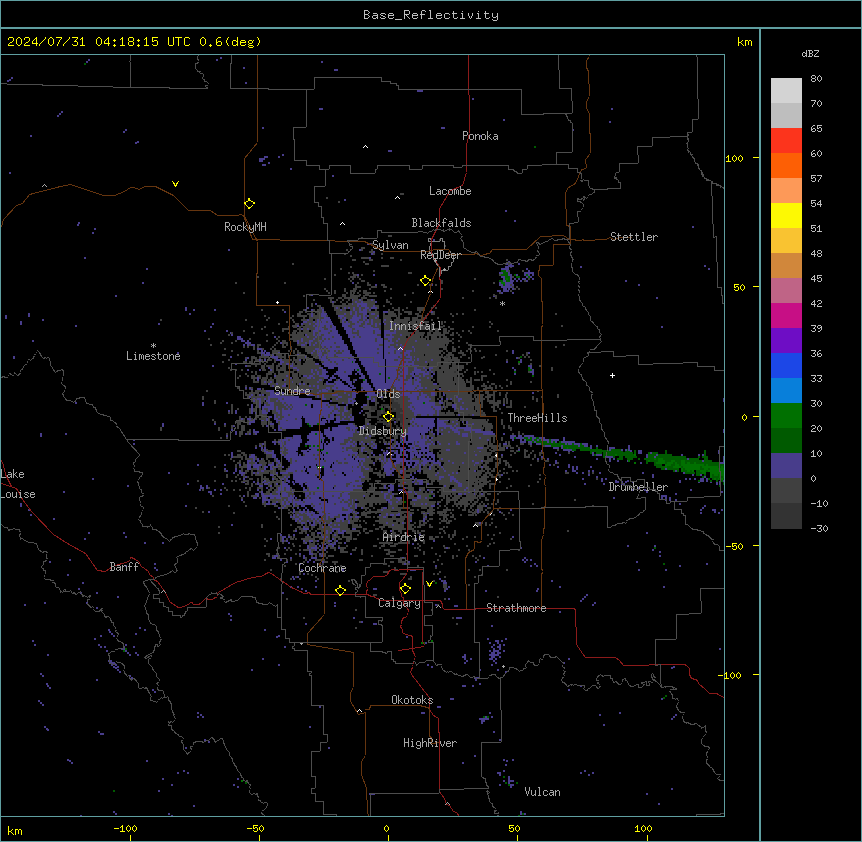Click the Banff city label
Screen dimensions: 862x842
124,567
